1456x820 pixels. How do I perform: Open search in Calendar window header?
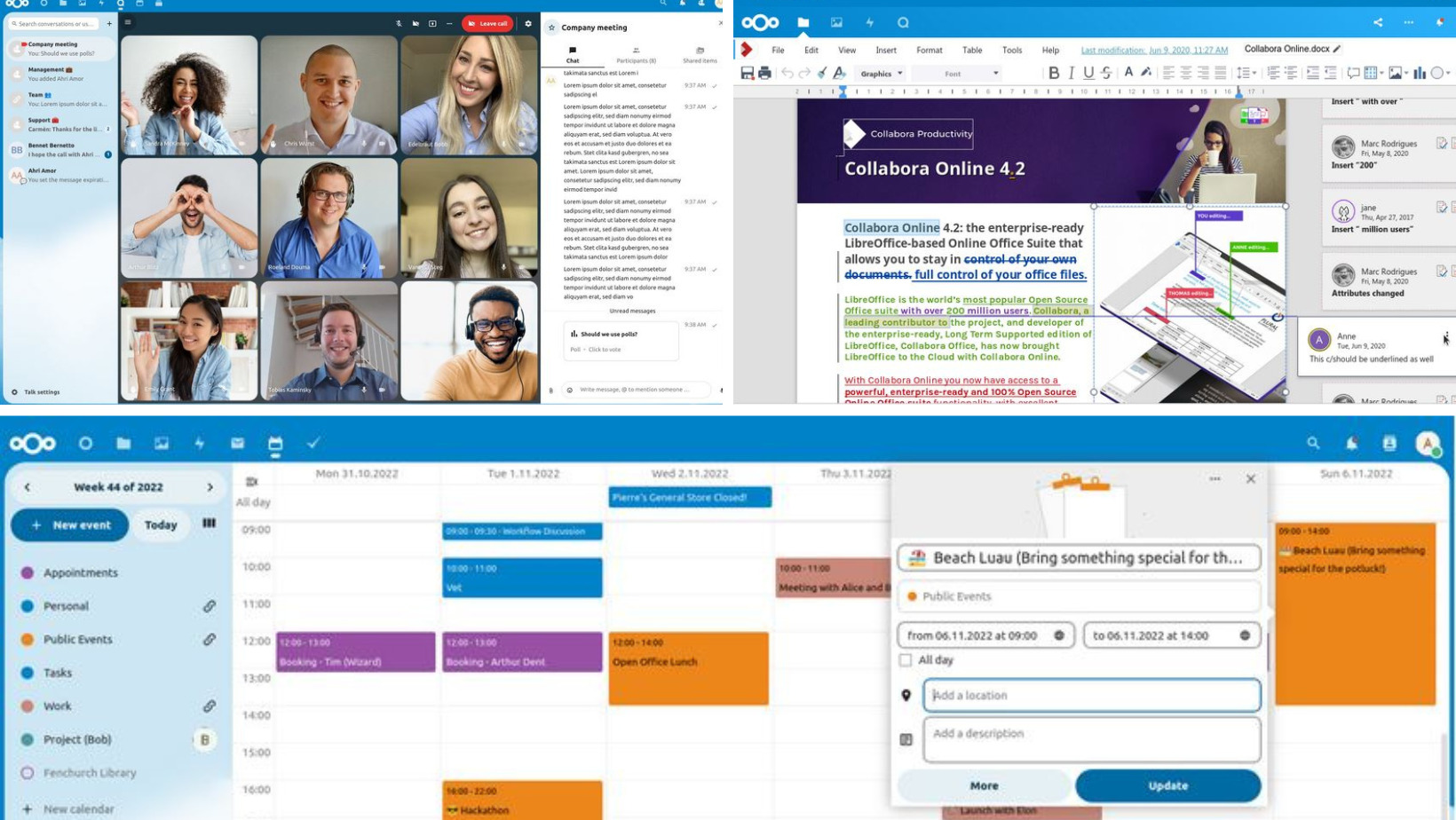(1313, 442)
